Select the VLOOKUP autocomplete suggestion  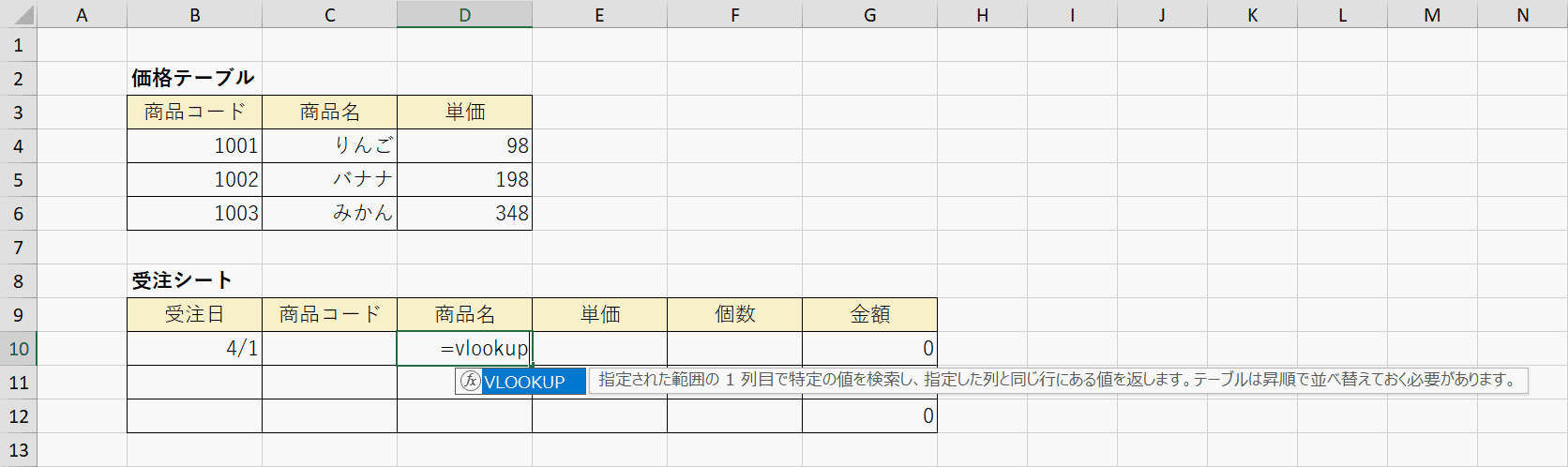pos(520,382)
